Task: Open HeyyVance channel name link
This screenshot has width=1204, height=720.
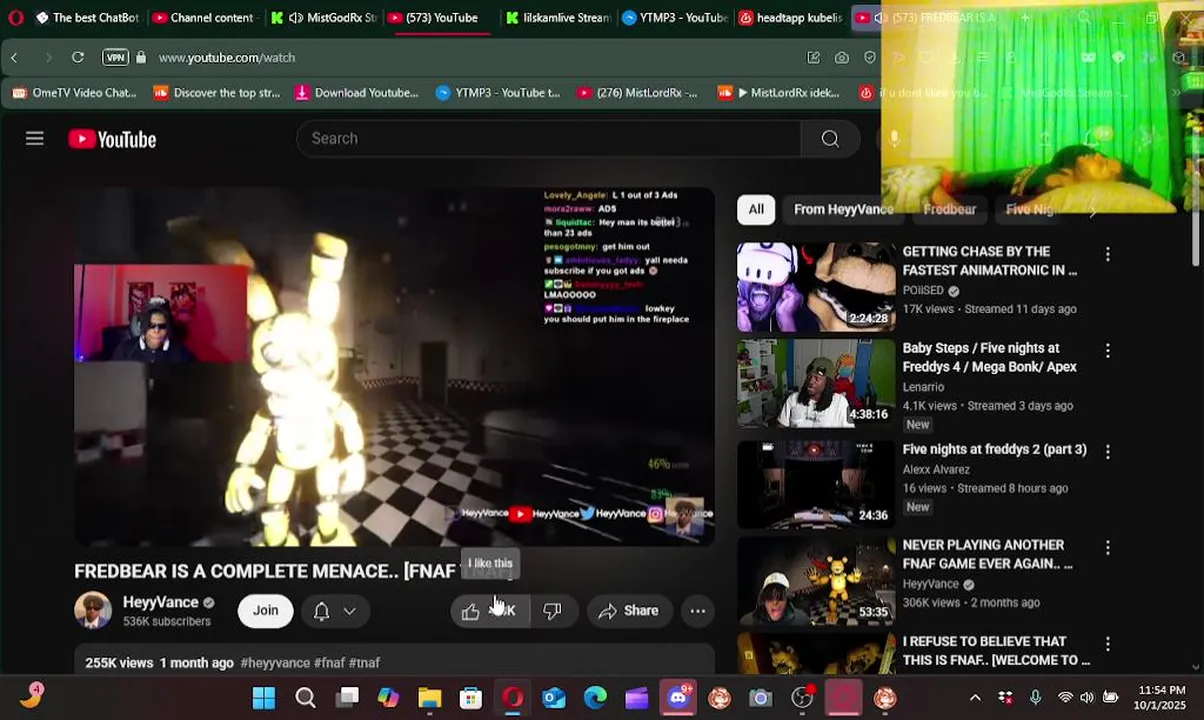Action: pyautogui.click(x=160, y=602)
